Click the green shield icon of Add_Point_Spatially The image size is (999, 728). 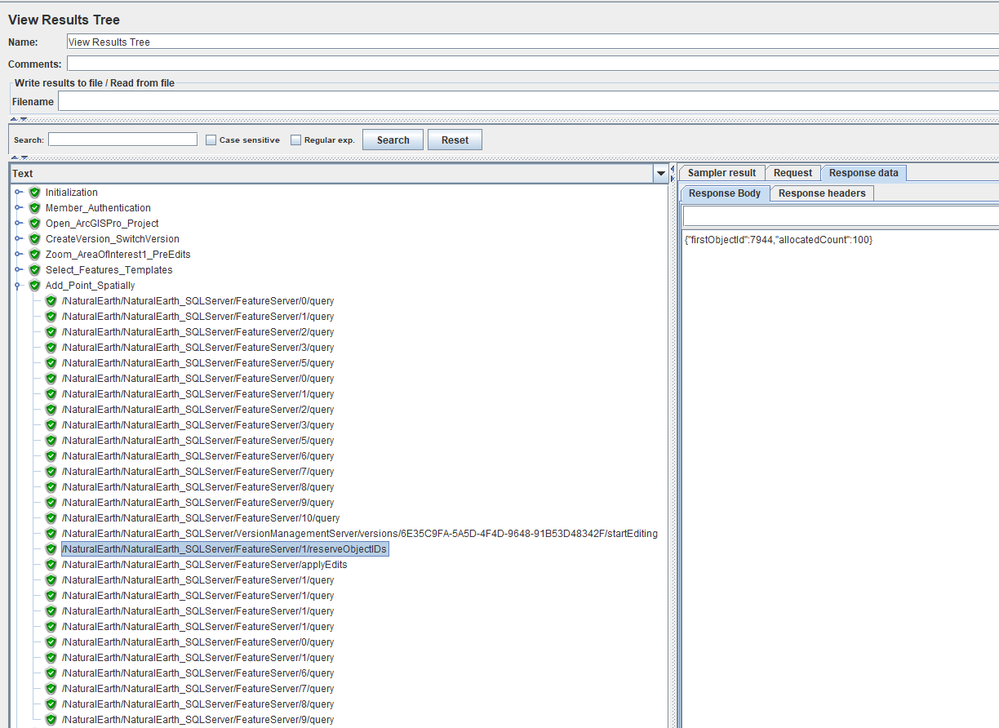tap(35, 285)
